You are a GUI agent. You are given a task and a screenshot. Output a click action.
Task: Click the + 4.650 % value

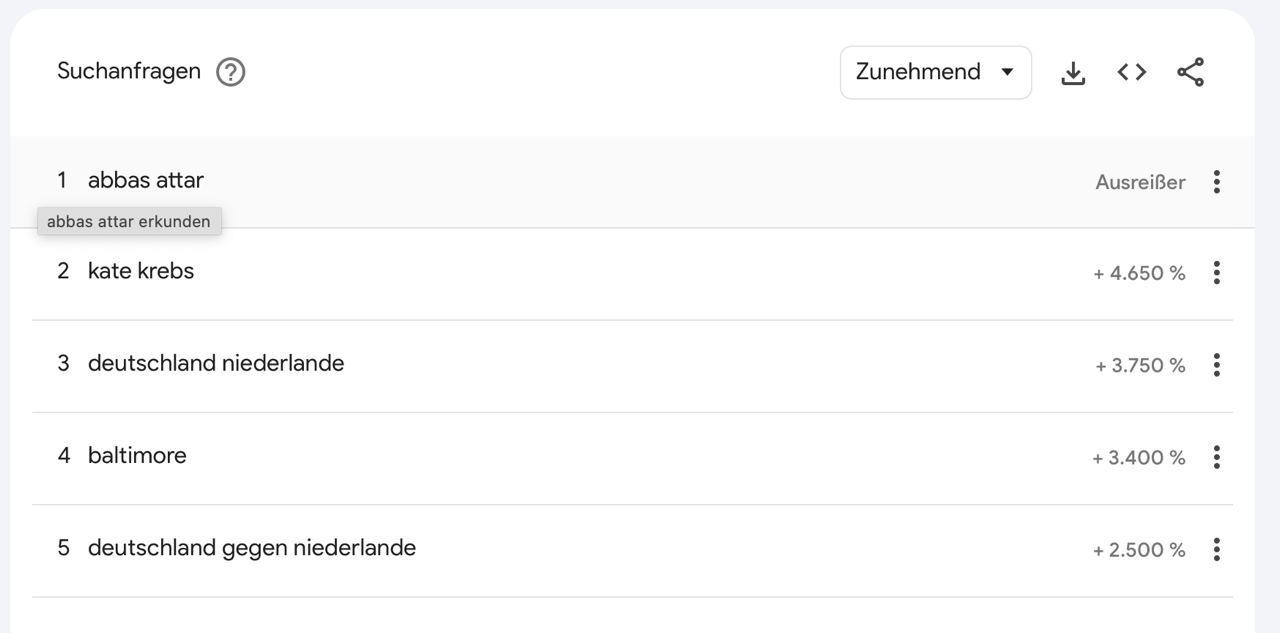[x=1139, y=273]
